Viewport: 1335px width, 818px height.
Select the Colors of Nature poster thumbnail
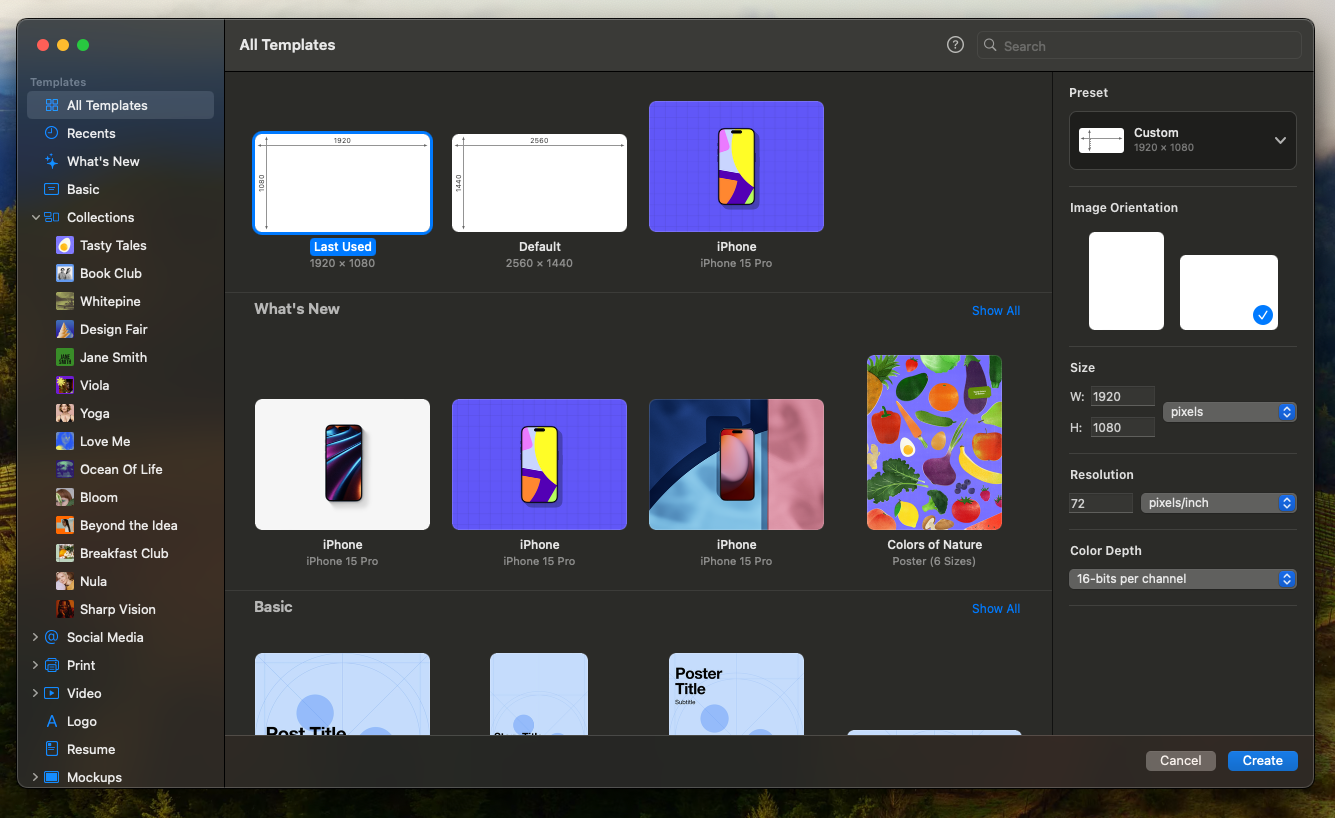(x=934, y=443)
